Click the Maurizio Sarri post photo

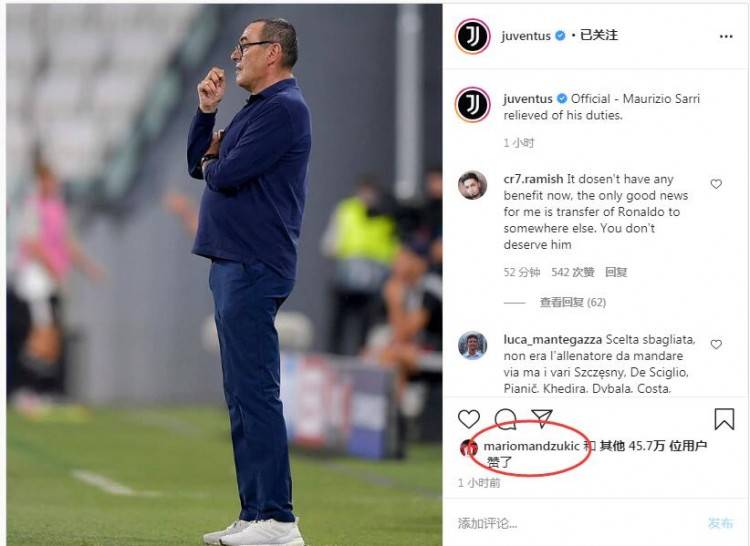[x=224, y=275]
